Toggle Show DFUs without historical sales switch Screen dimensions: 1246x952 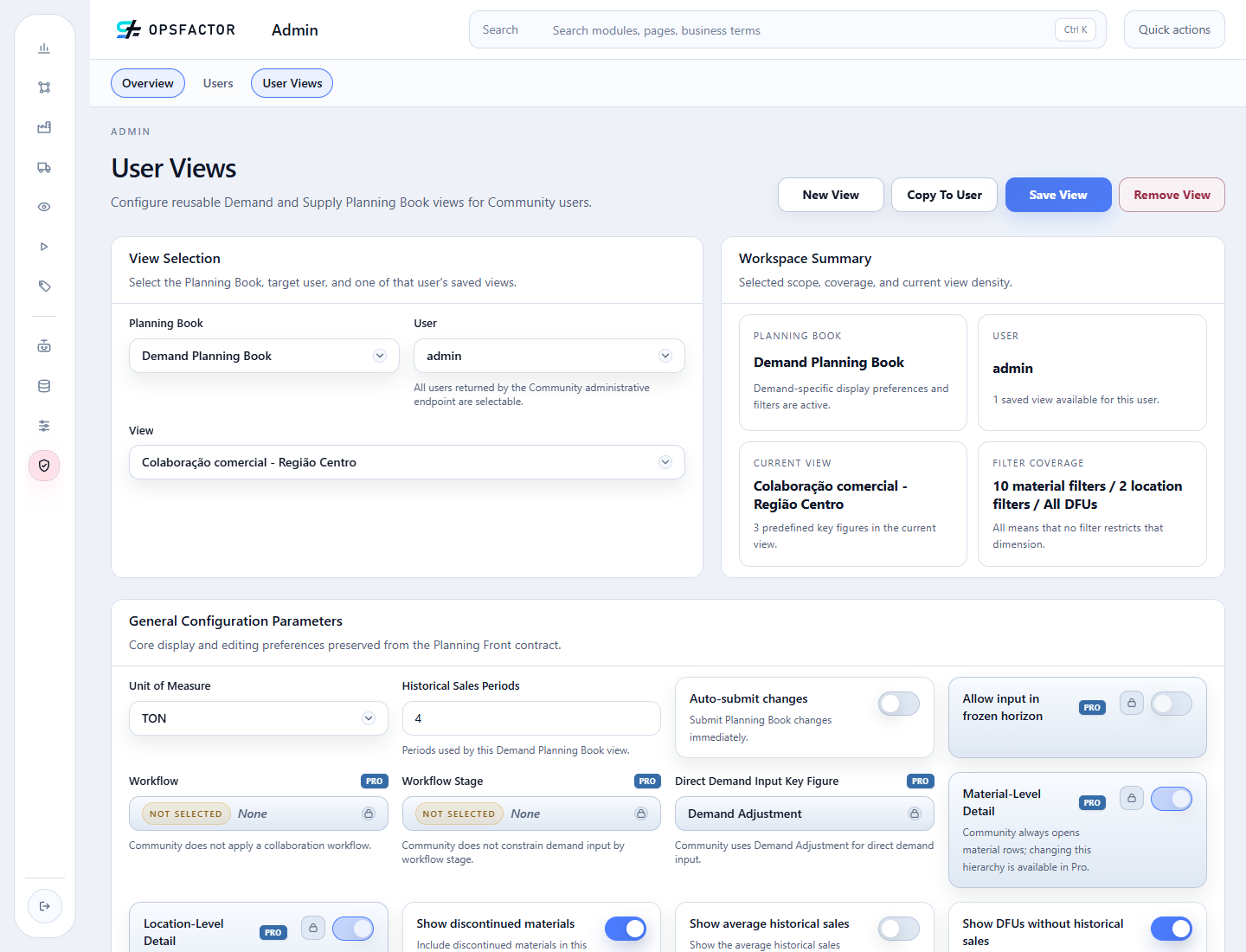point(1172,929)
